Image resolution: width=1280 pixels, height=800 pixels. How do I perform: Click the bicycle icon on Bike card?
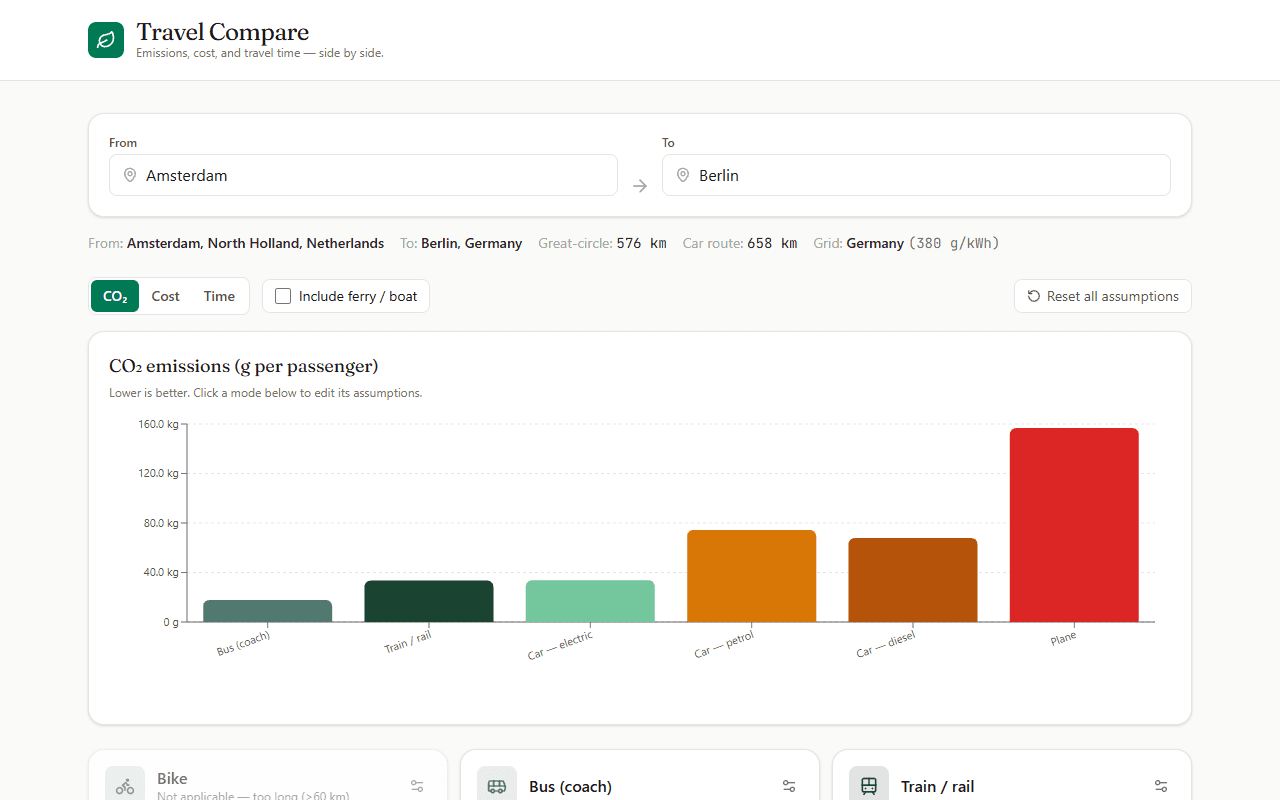click(x=125, y=786)
